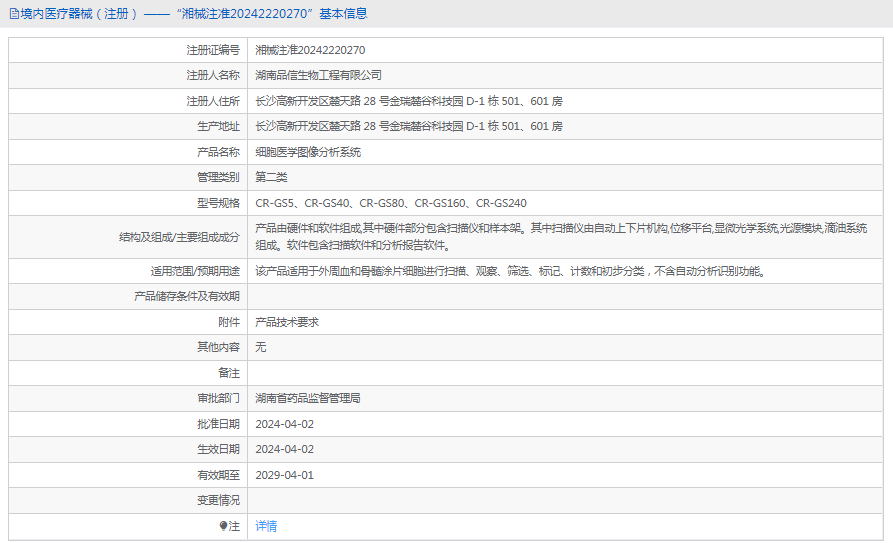Screen dimensions: 893x543
Task: Click the 适用范围/预期用途 label
Action: [195, 271]
